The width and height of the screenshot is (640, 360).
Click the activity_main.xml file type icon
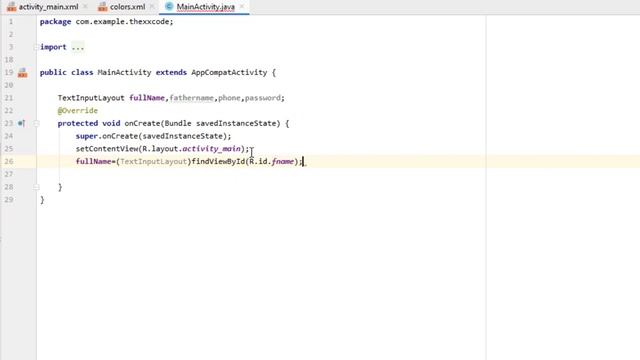pos(11,7)
